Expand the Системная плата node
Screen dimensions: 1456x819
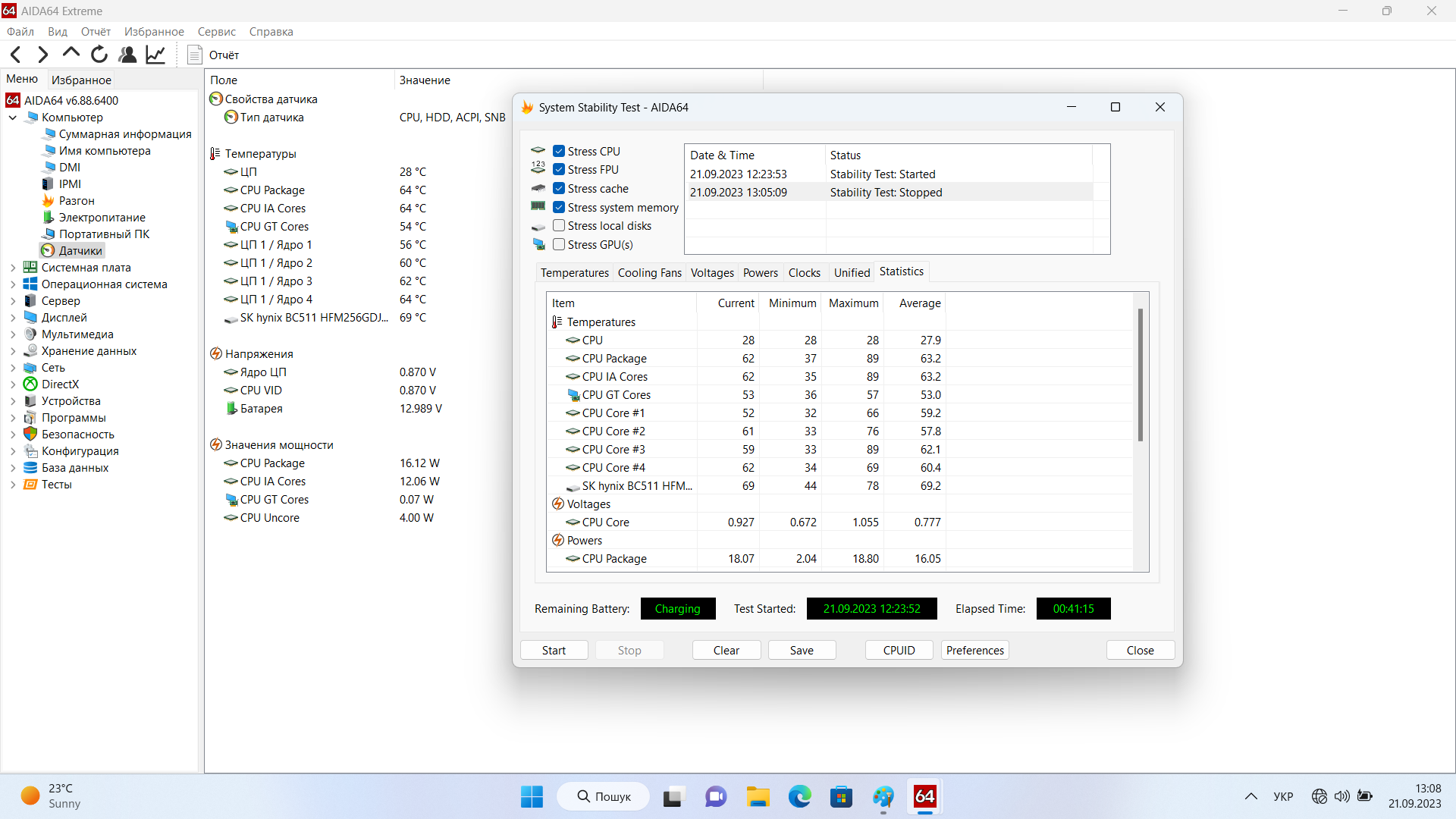click(x=13, y=268)
